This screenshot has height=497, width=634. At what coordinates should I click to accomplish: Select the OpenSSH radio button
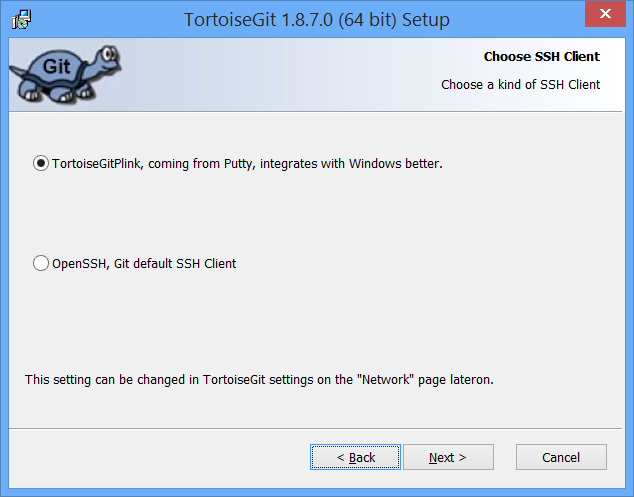click(x=41, y=263)
